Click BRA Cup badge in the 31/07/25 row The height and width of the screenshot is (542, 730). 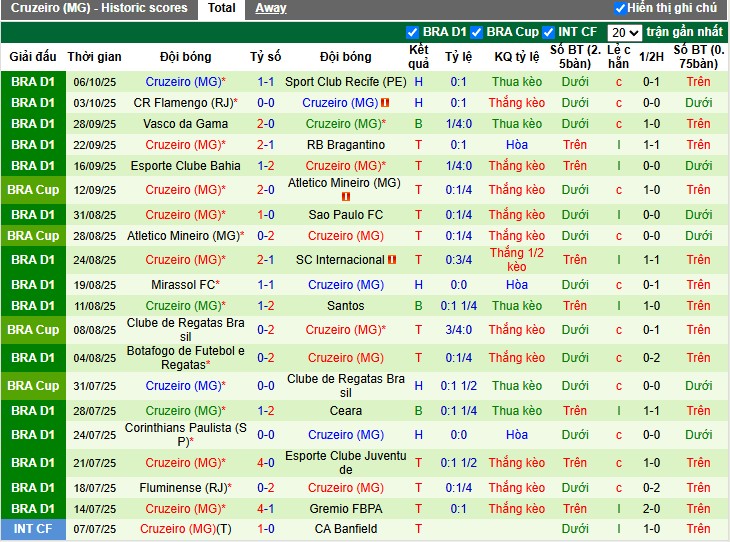[x=33, y=386]
